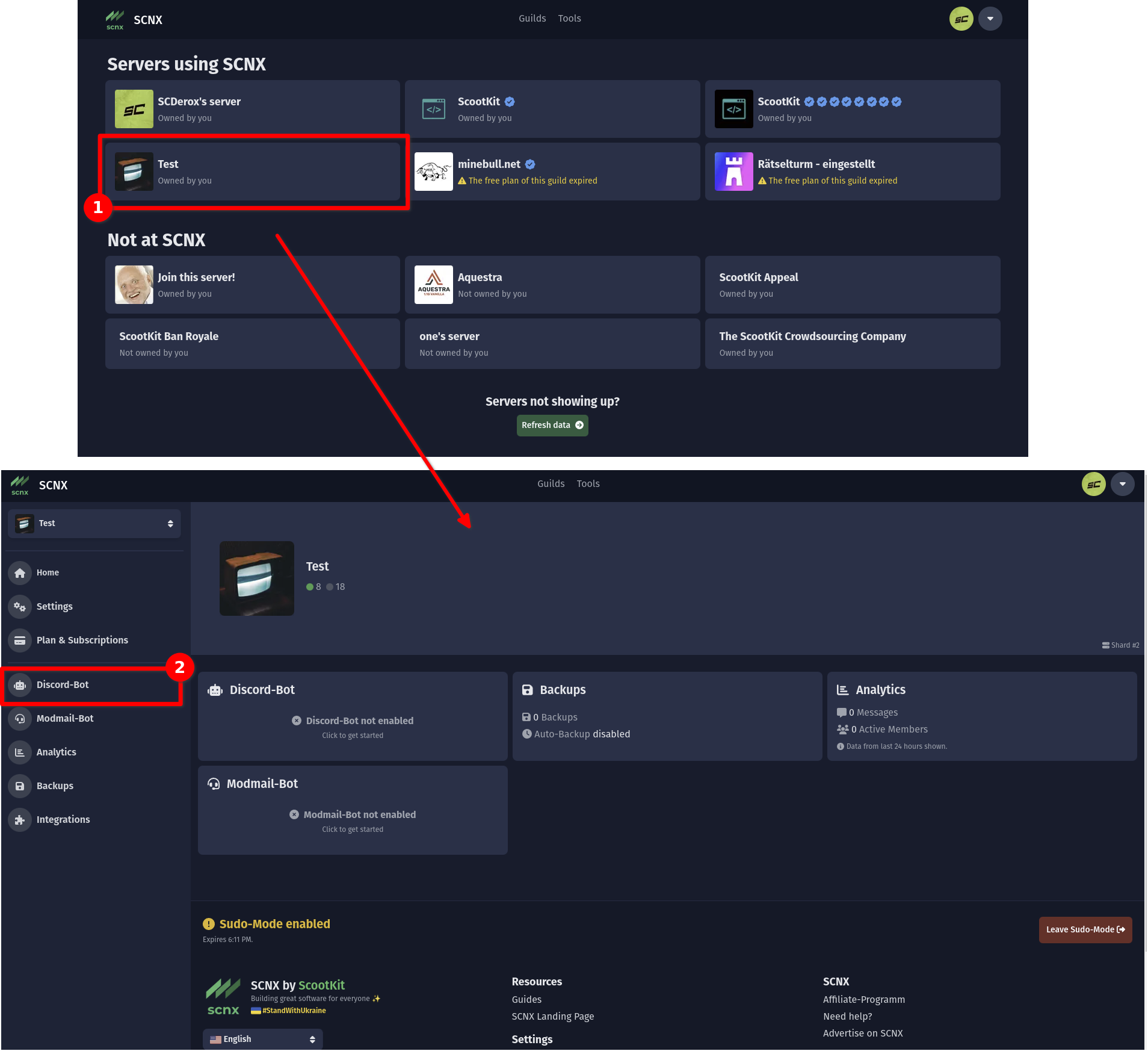Open the Backups disk icon in sidebar
The image size is (1148, 1051).
point(20,786)
